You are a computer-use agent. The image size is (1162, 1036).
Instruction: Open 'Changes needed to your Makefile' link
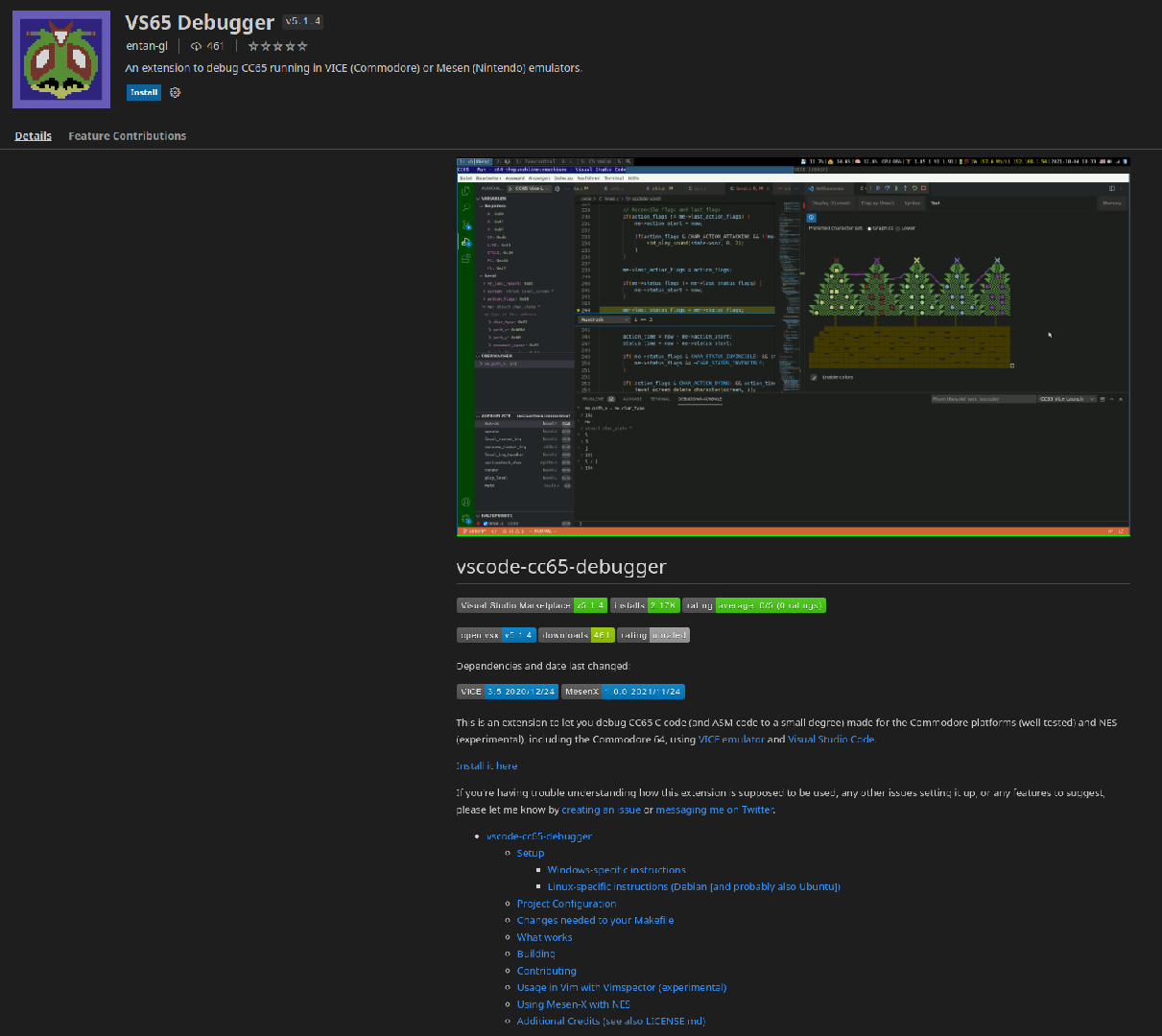(595, 920)
